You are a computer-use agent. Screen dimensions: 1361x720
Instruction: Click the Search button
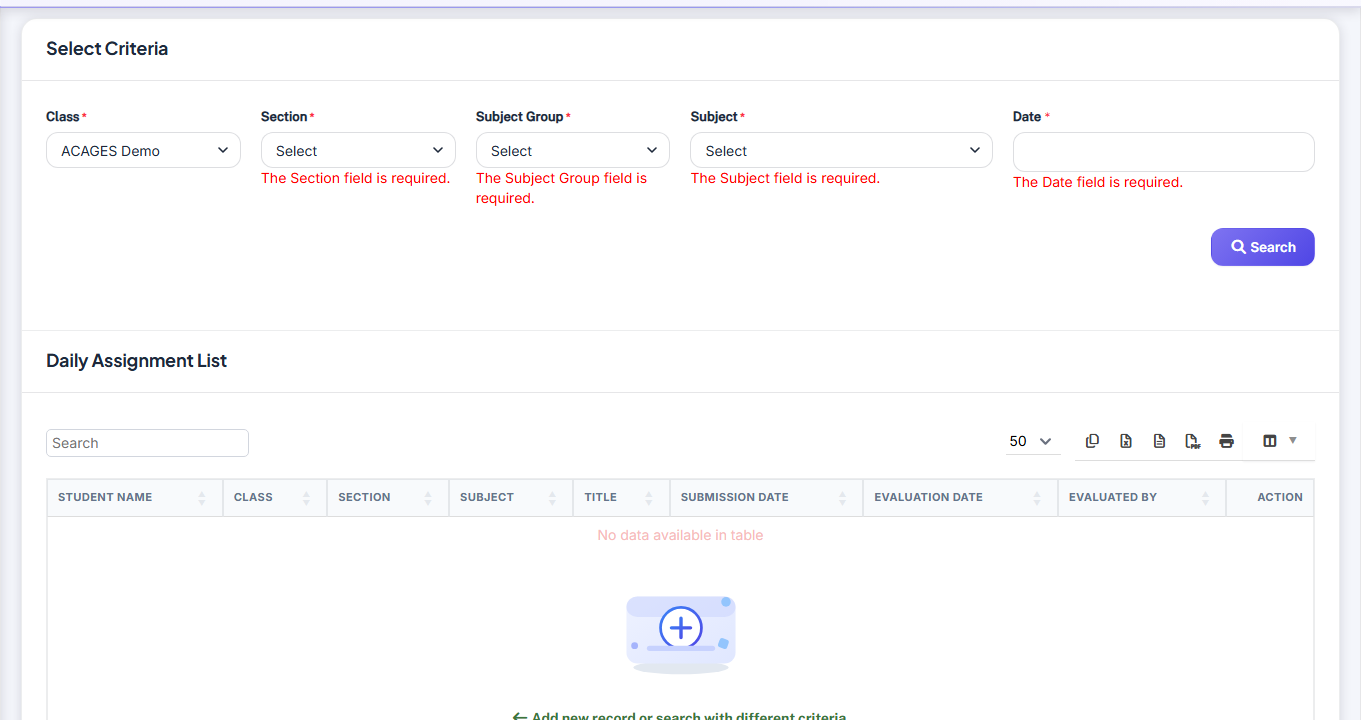pos(1262,247)
